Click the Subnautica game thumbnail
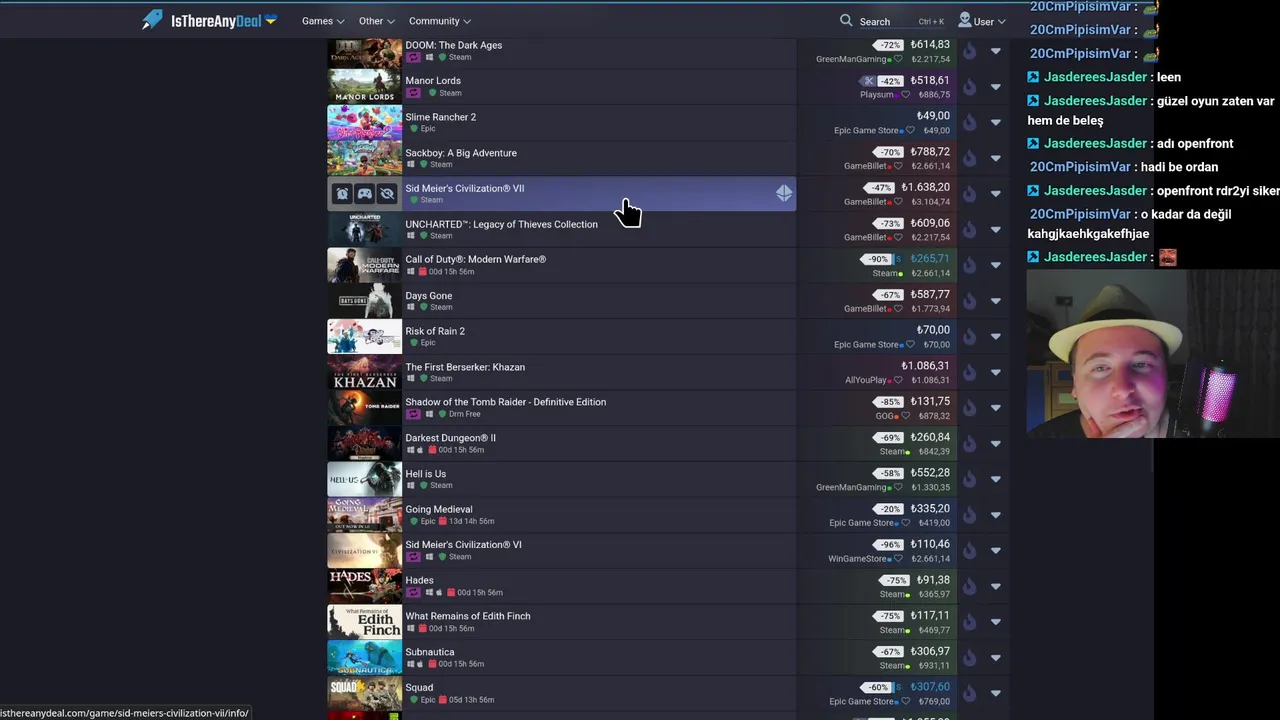Viewport: 1280px width, 720px height. click(x=364, y=657)
